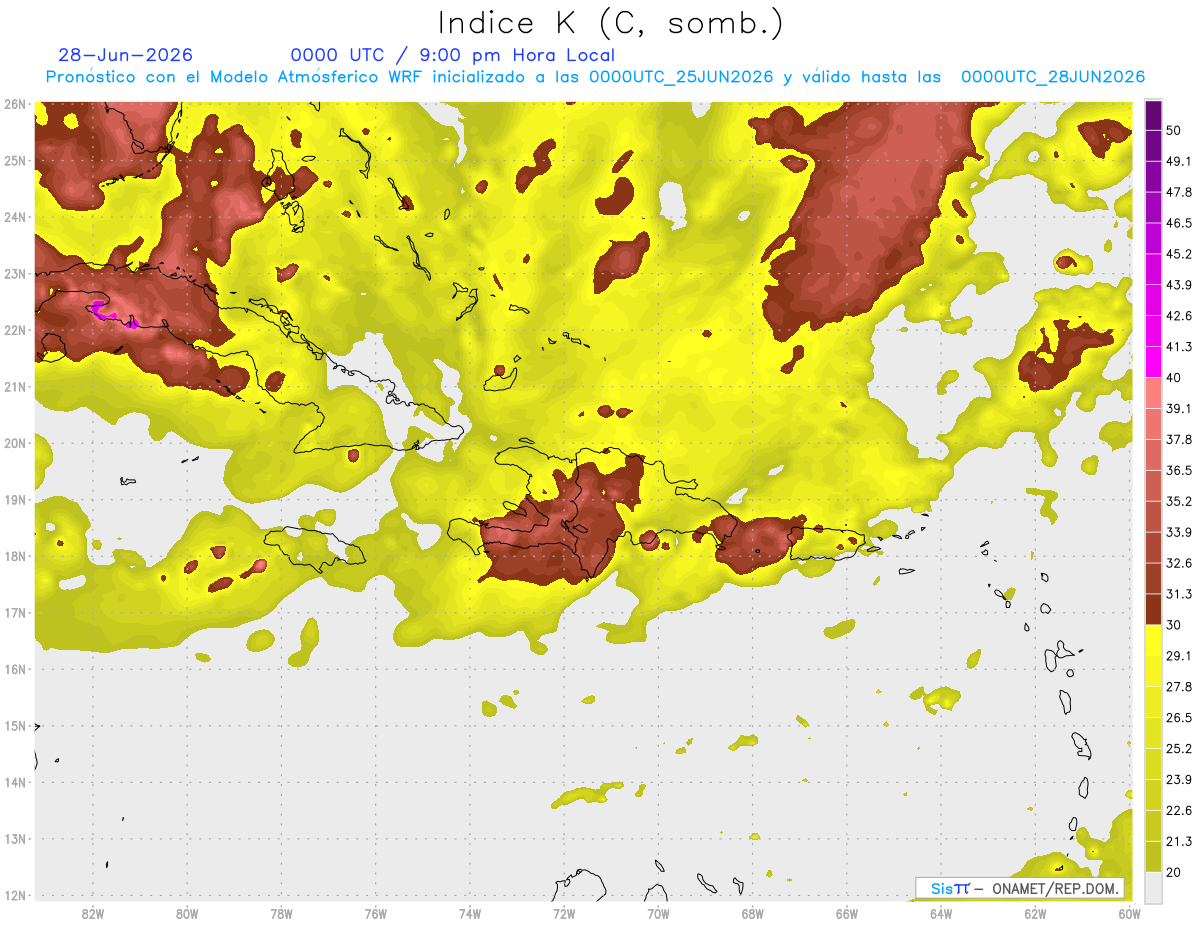Click colorbar label "20"
Screen dimensions: 1200x927
coord(1174,871)
